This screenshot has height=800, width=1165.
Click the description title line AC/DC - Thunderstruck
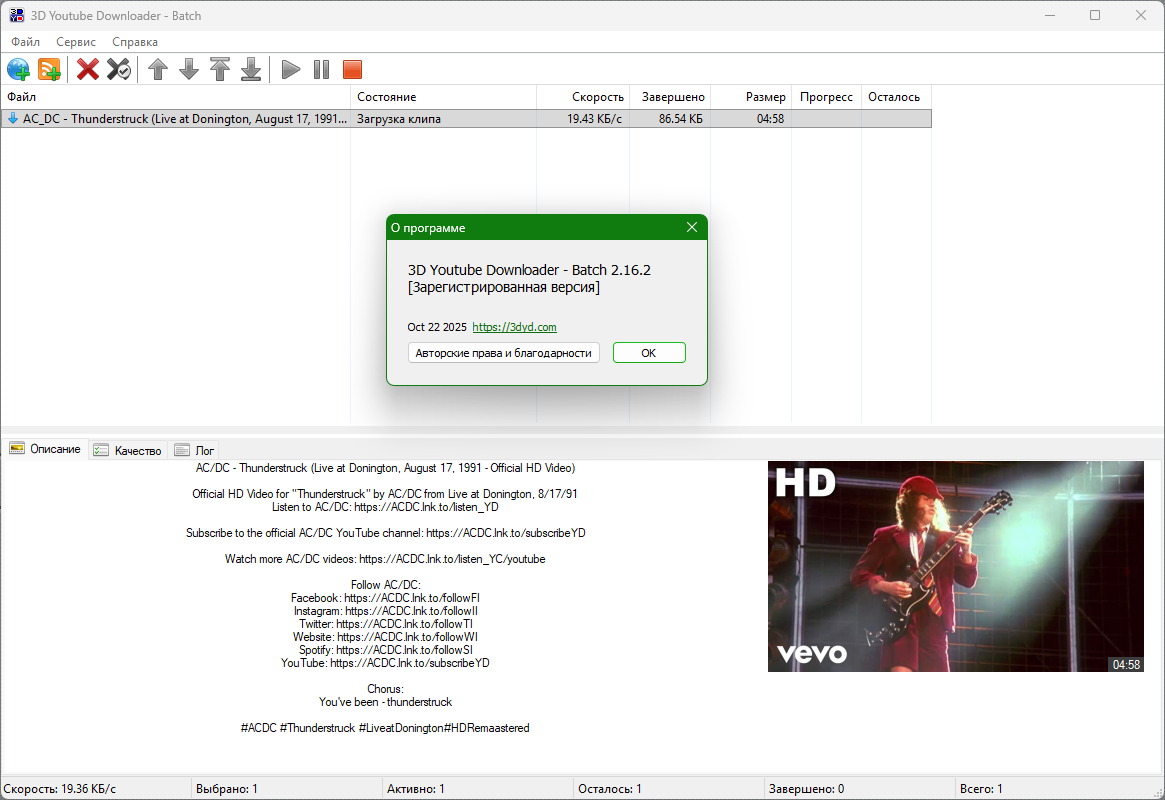(385, 468)
